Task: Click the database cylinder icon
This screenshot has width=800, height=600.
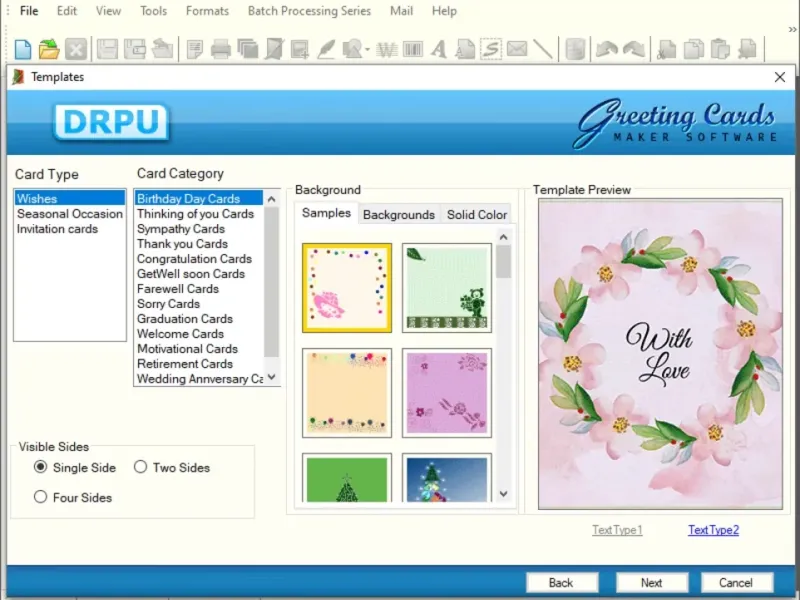Action: click(x=575, y=49)
